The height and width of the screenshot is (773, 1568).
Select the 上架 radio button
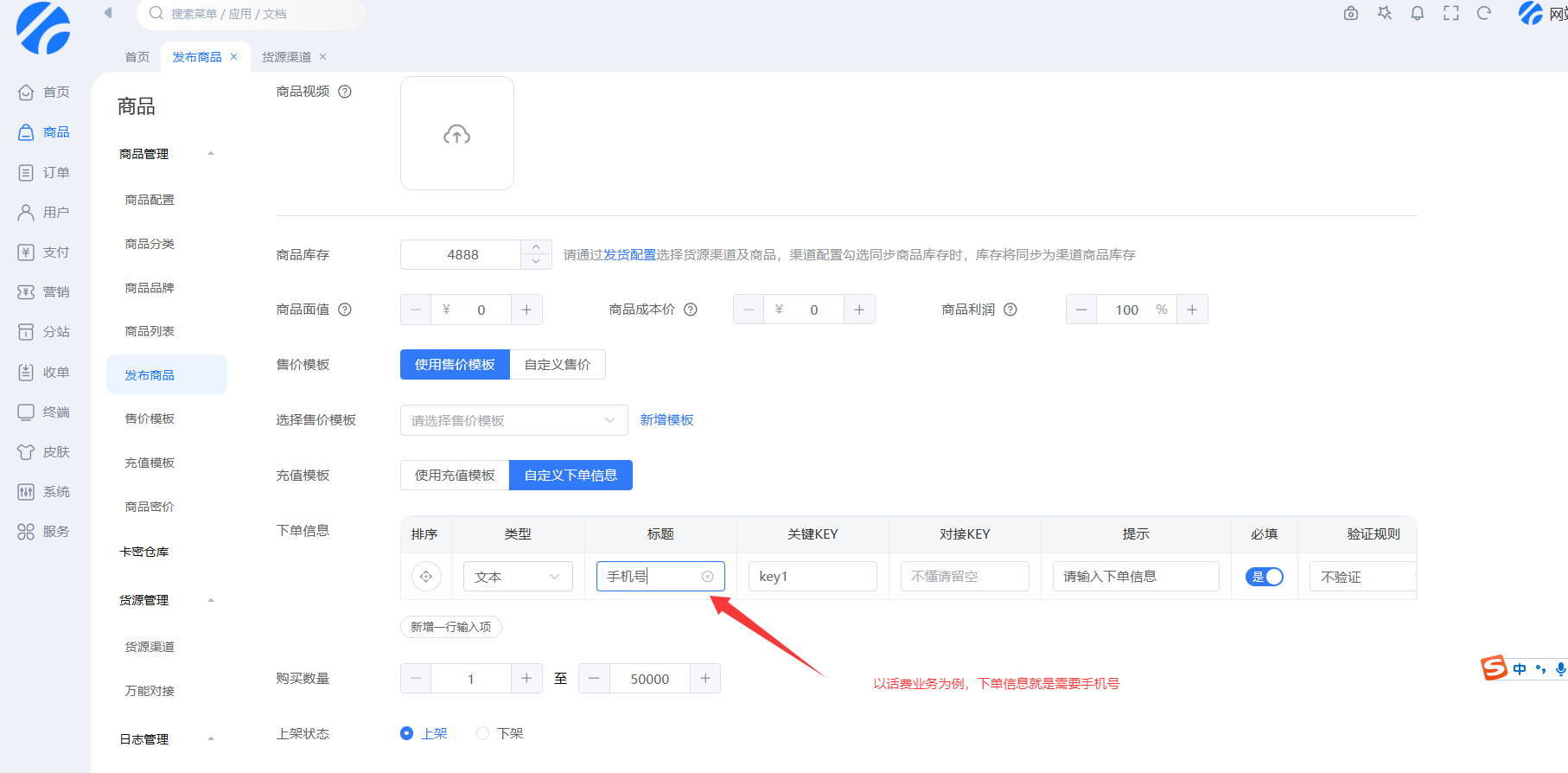tap(407, 733)
